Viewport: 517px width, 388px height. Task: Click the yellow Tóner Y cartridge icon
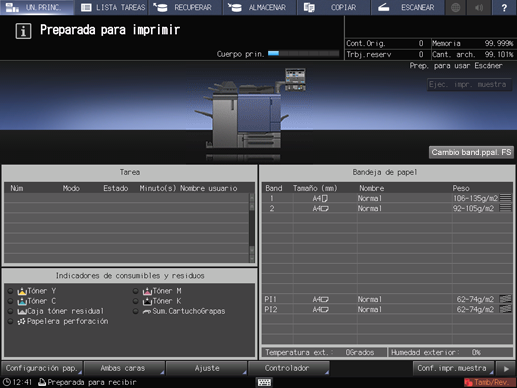point(22,291)
